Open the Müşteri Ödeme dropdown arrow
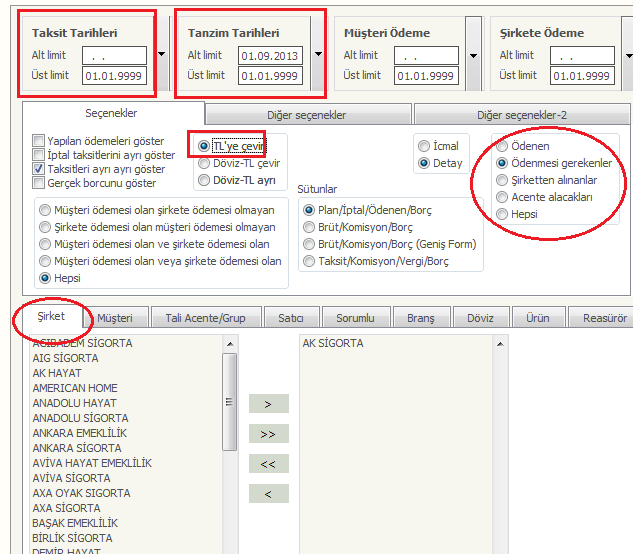 click(x=474, y=54)
